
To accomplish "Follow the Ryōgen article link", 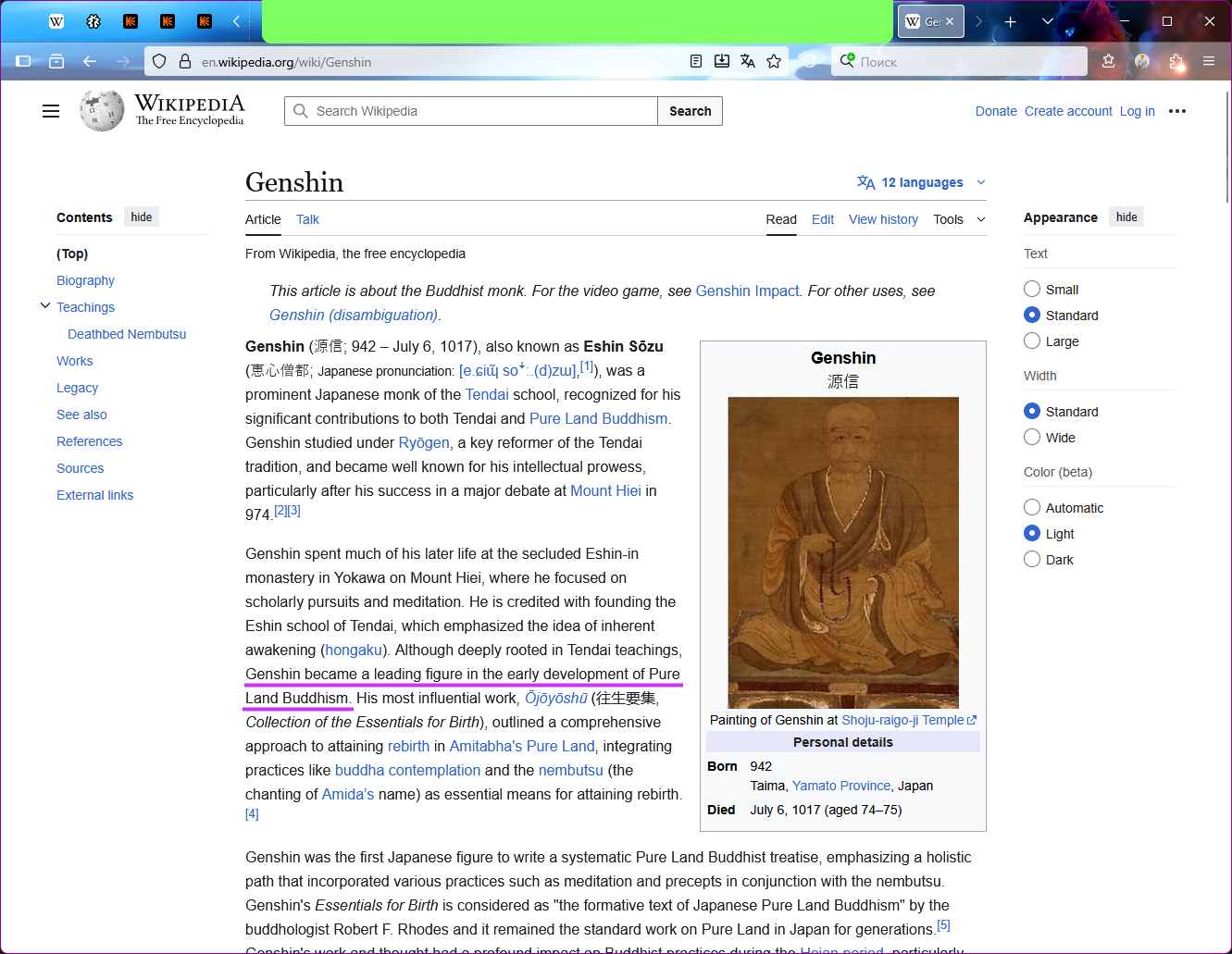I will pyautogui.click(x=424, y=442).
